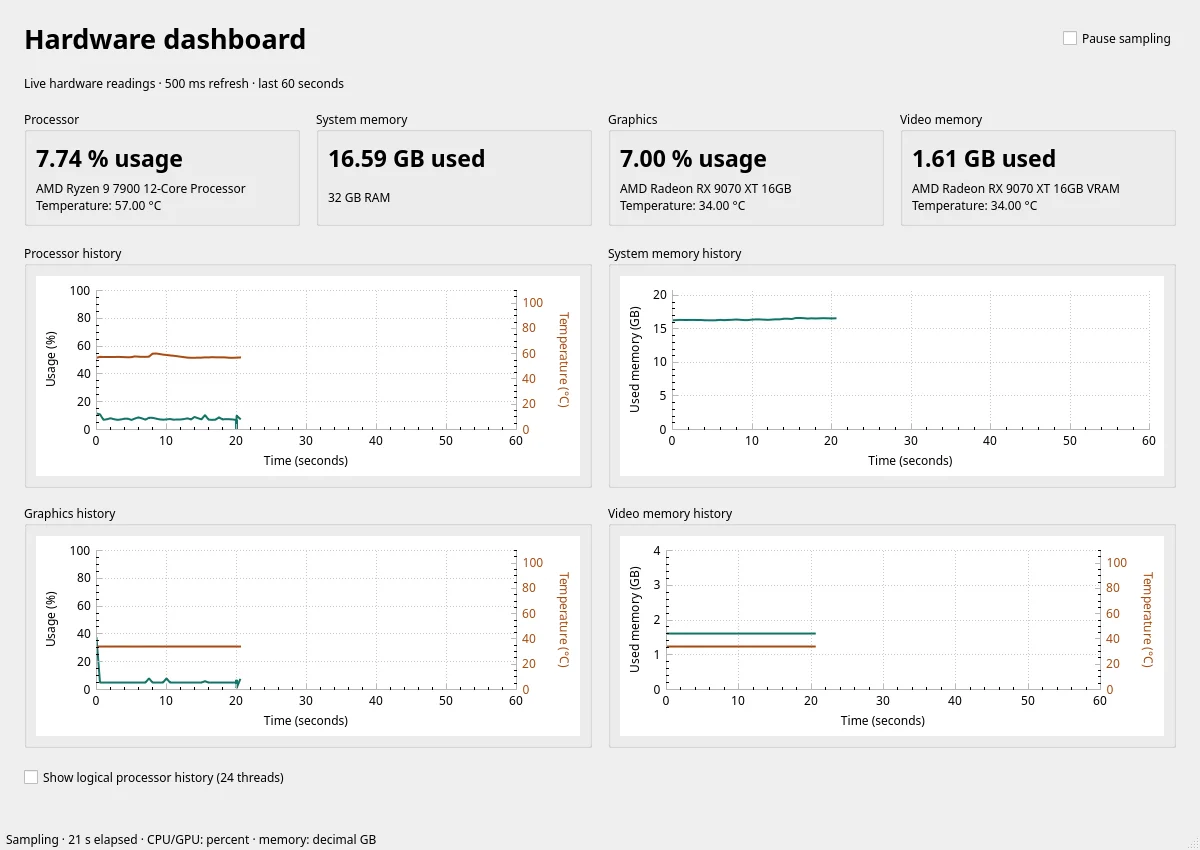Screen dimensions: 1200x850
Task: Click the "Processor history" section heading
Action: (73, 254)
